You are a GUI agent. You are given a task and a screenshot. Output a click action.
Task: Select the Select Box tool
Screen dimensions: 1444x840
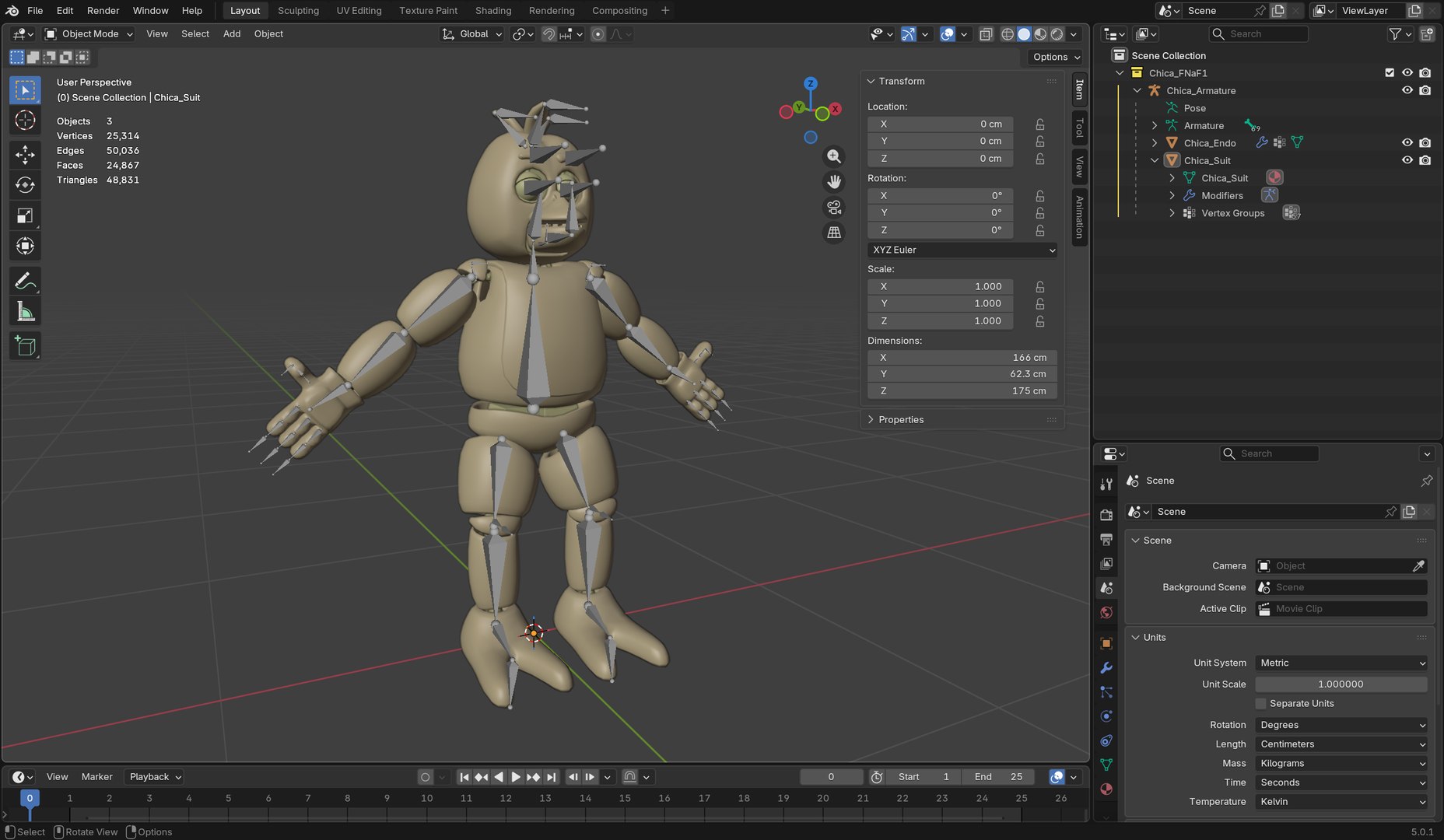coord(25,90)
